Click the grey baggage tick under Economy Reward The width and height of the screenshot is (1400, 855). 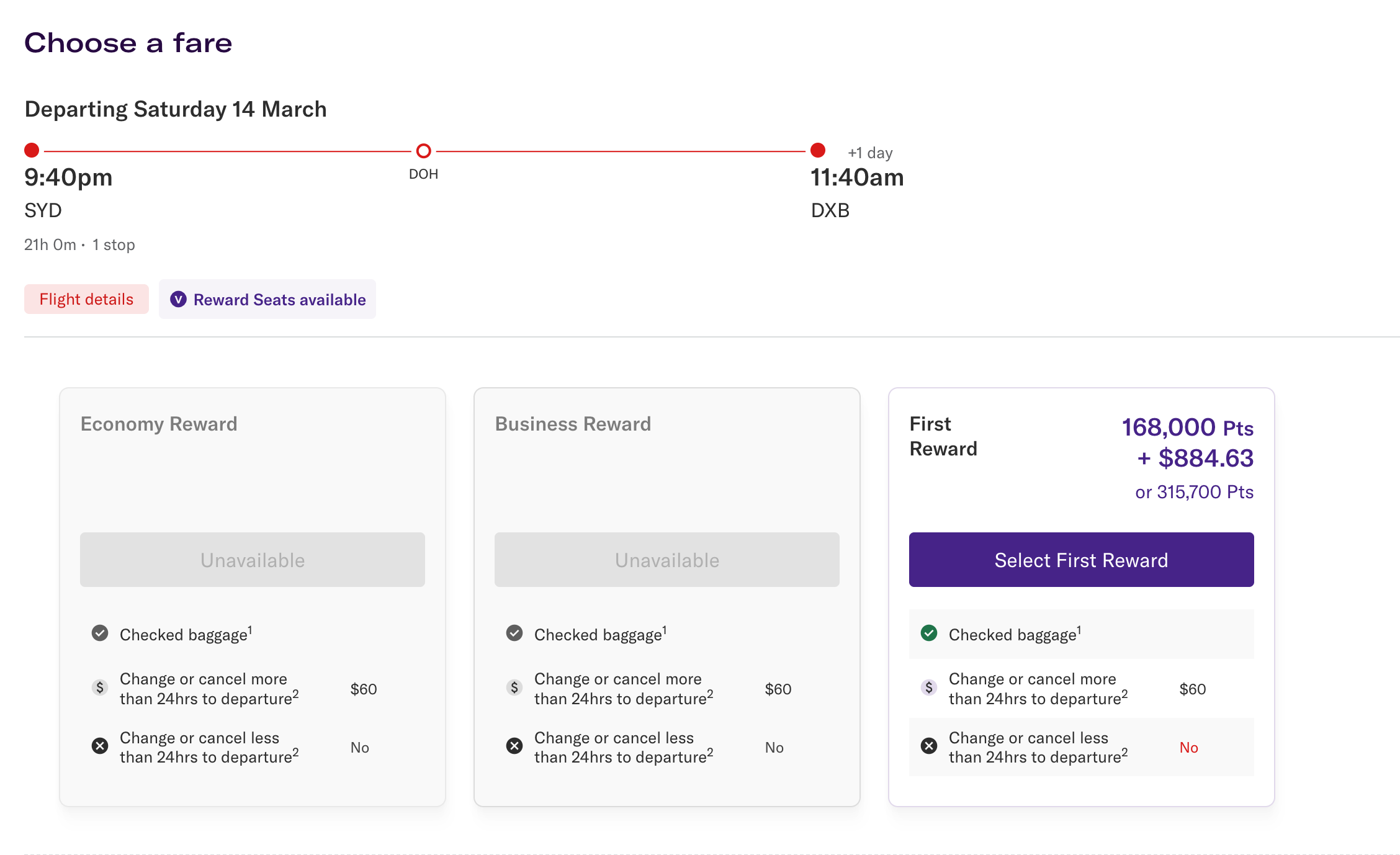pyautogui.click(x=100, y=633)
